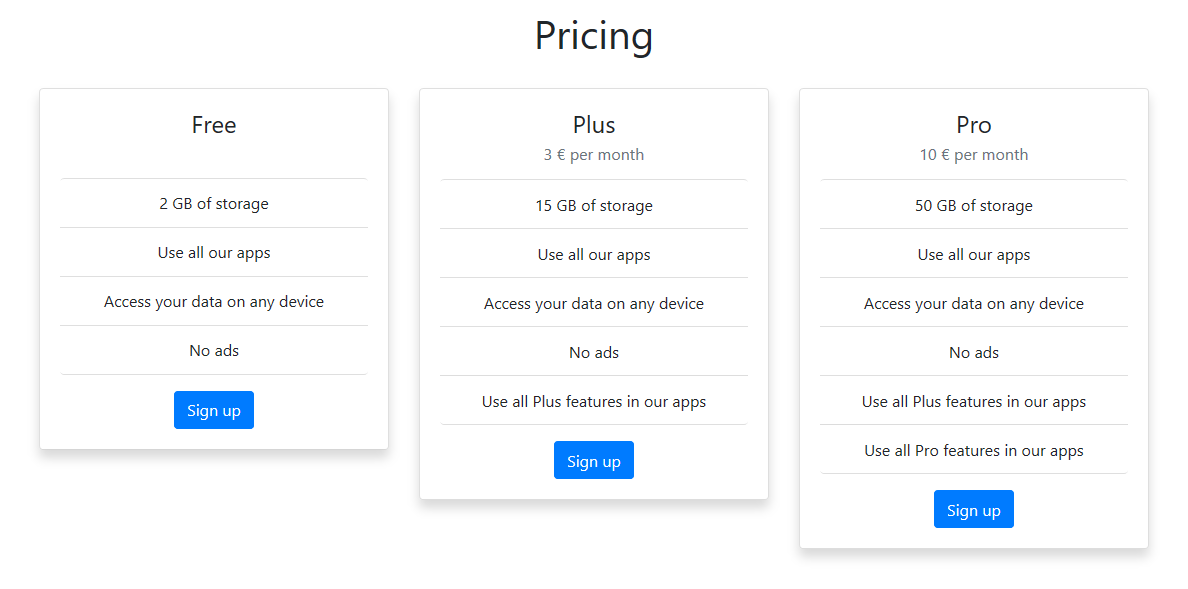Viewport: 1188px width, 589px height.
Task: Click the Pricing page heading
Action: (x=593, y=36)
